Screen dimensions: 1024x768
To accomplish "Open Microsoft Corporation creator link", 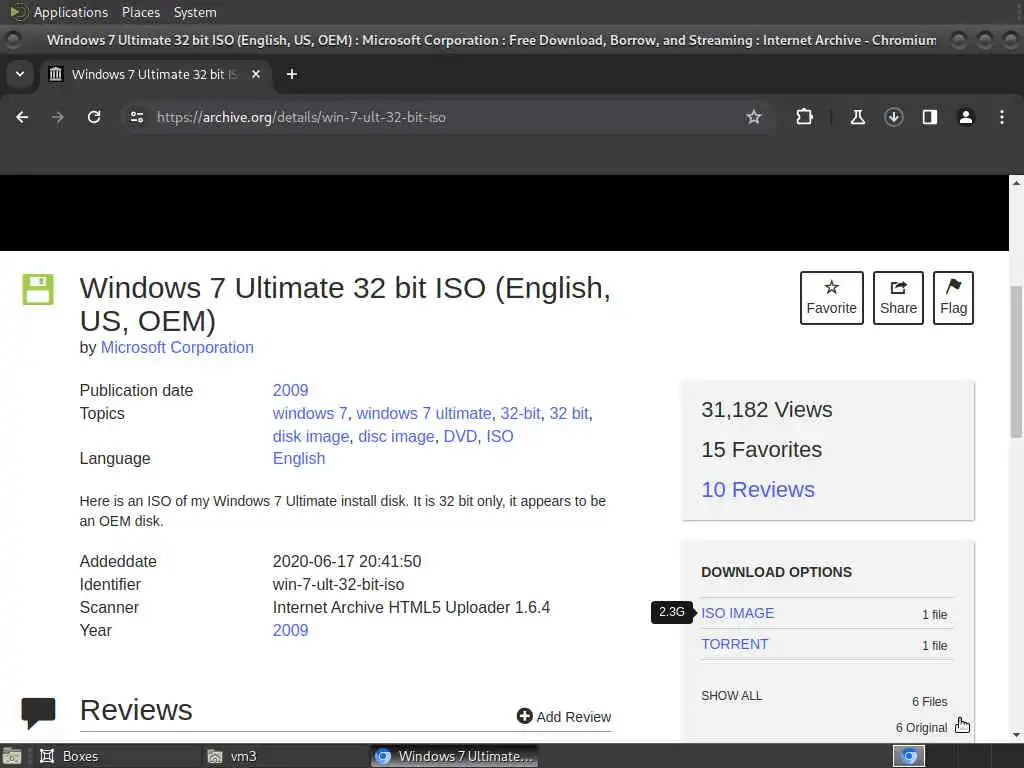I will pos(177,347).
